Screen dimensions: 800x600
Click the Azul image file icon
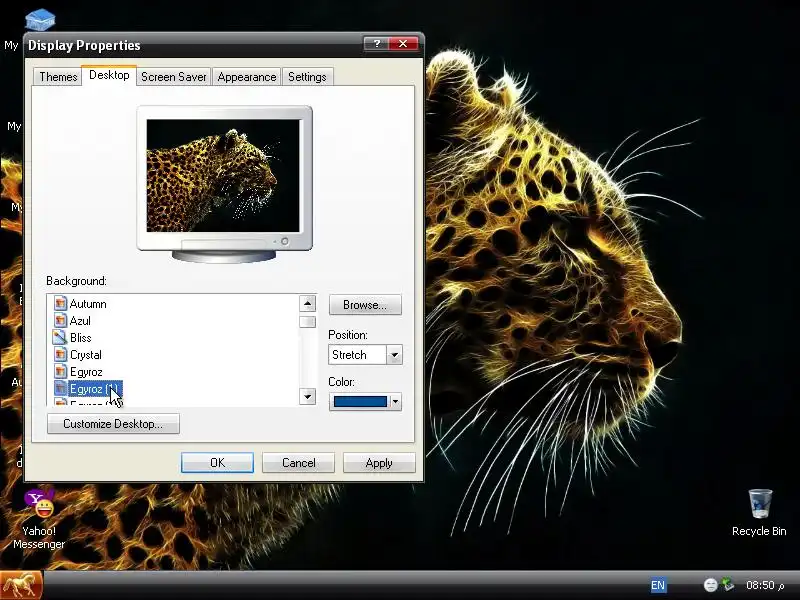pyautogui.click(x=60, y=320)
